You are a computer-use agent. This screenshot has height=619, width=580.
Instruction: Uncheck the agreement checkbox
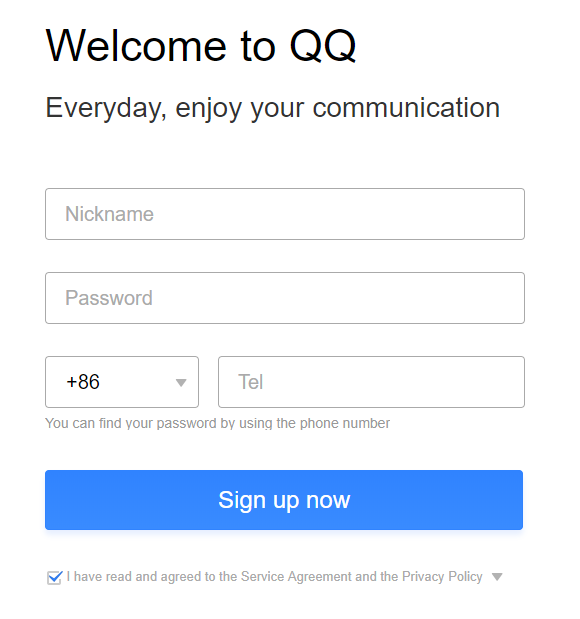click(54, 578)
